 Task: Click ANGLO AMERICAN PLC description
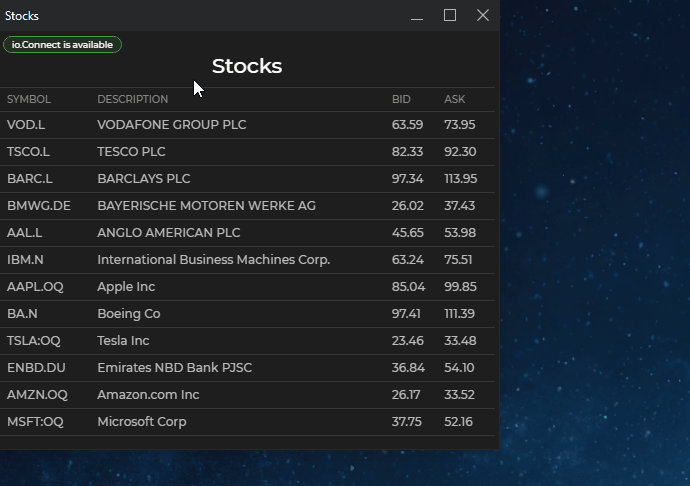point(169,232)
